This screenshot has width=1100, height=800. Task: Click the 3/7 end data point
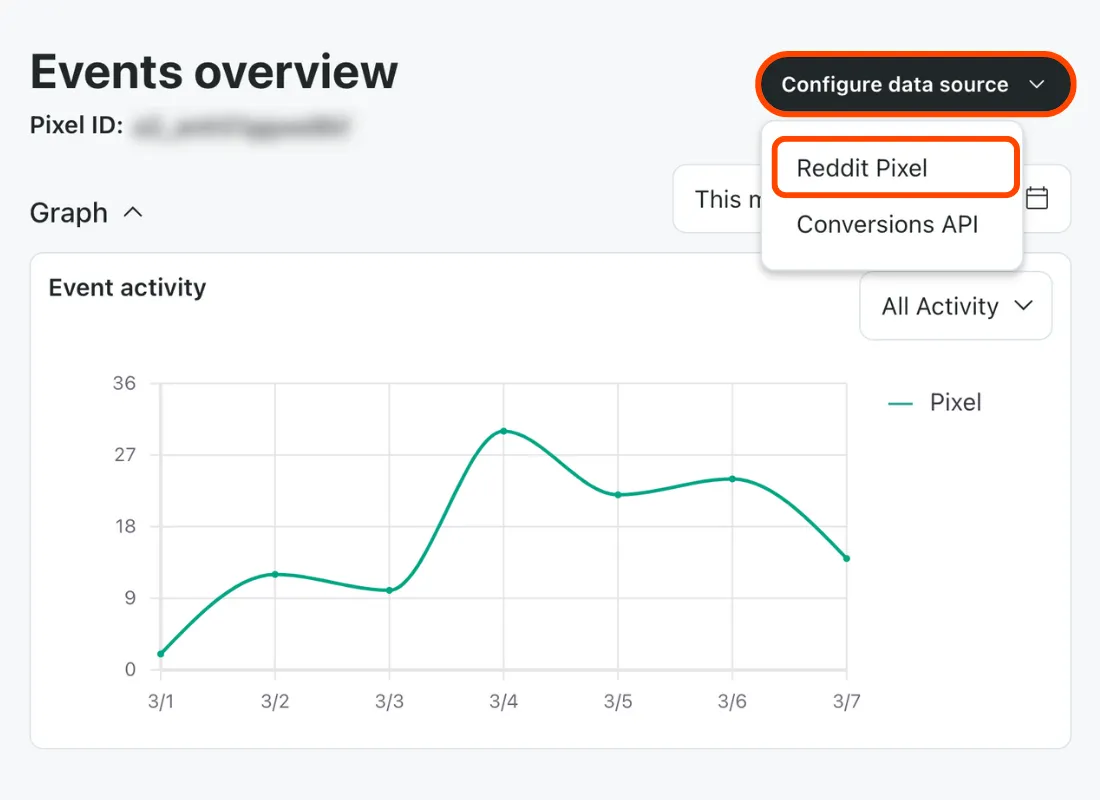[x=846, y=558]
